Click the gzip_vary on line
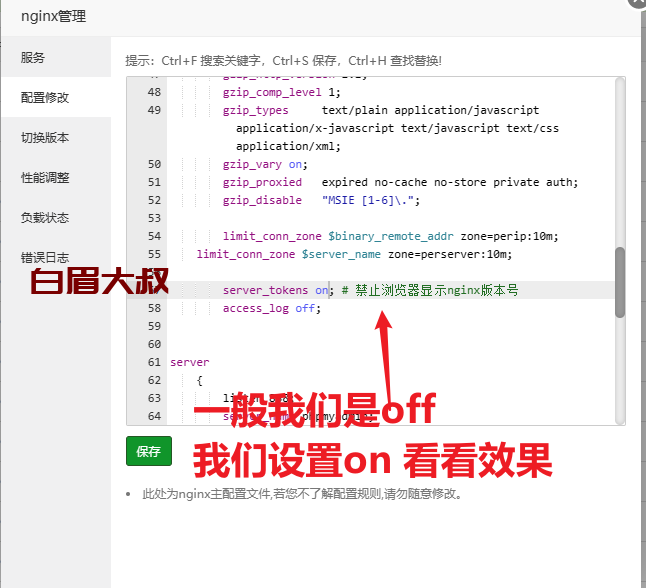The height and width of the screenshot is (588, 646). (265, 164)
